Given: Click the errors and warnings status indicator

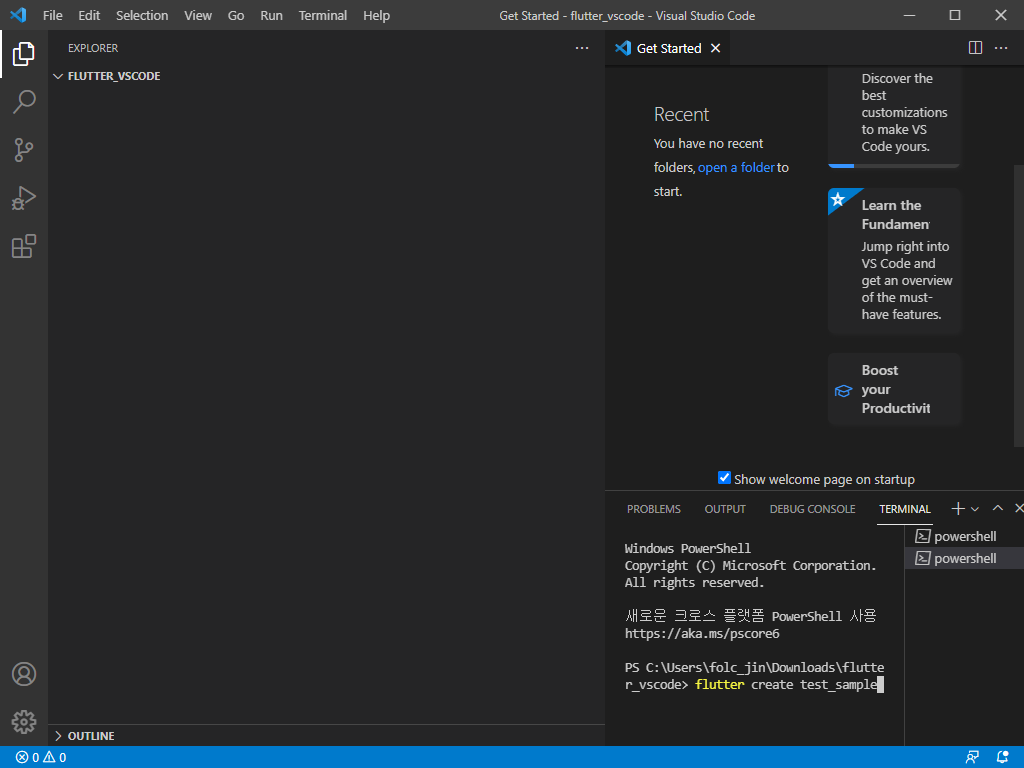Looking at the screenshot, I should point(41,758).
